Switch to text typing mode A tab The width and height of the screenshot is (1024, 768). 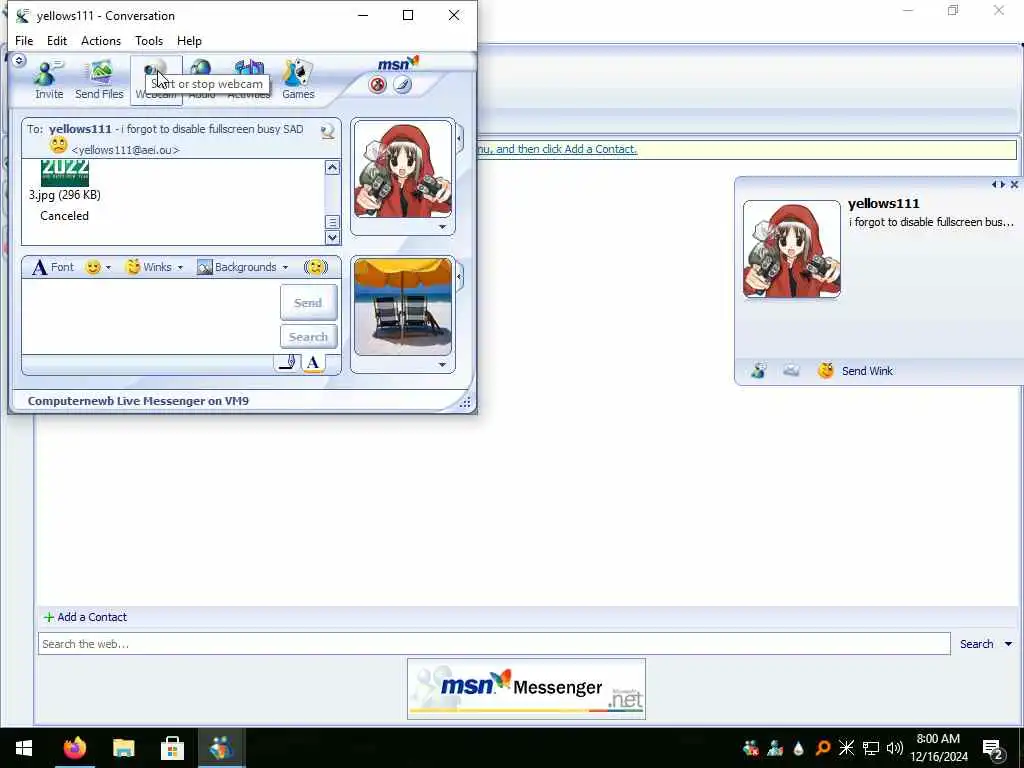(313, 363)
